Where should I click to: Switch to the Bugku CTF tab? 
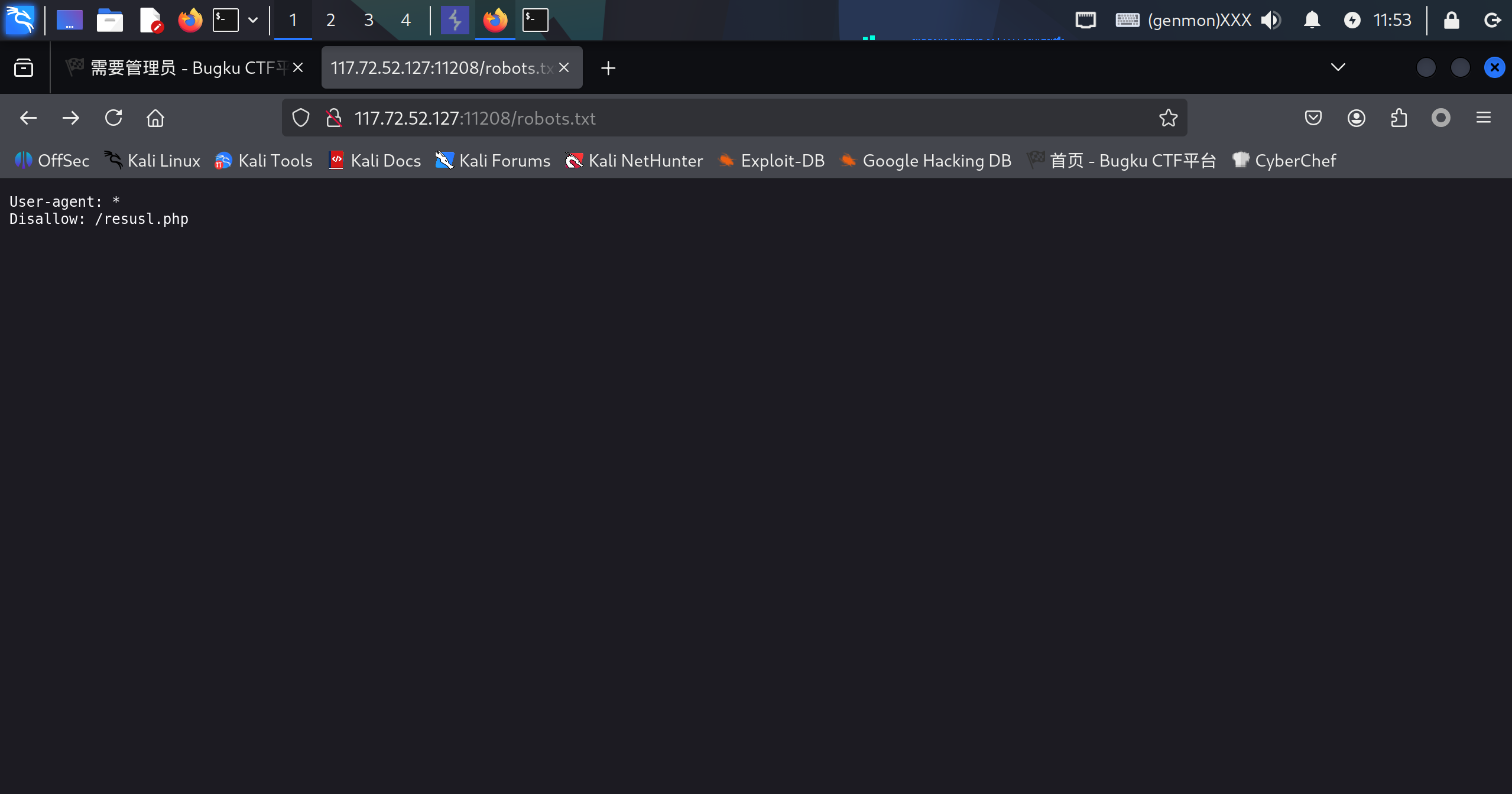point(183,68)
